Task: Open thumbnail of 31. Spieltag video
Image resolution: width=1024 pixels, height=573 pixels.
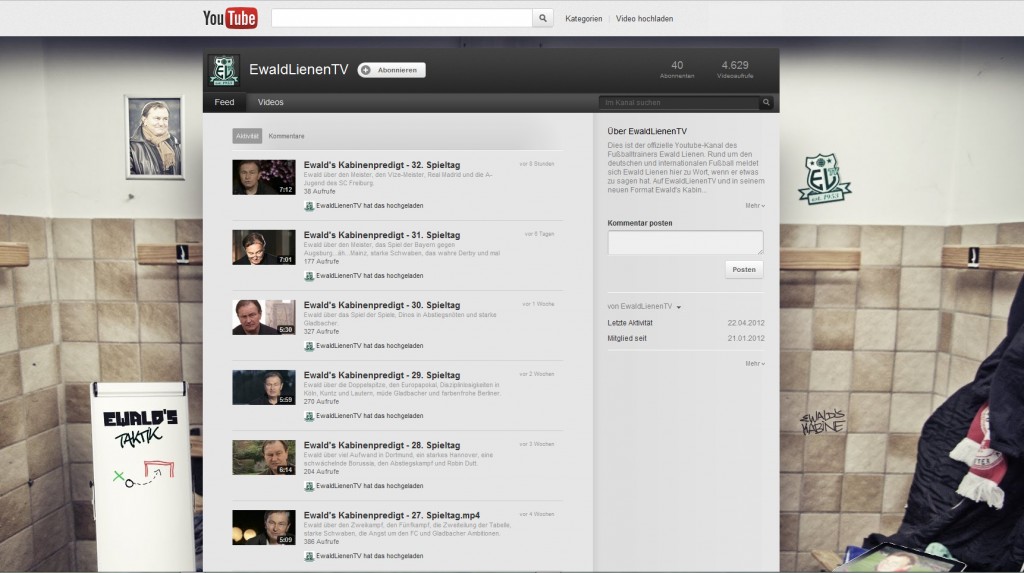Action: click(x=264, y=247)
